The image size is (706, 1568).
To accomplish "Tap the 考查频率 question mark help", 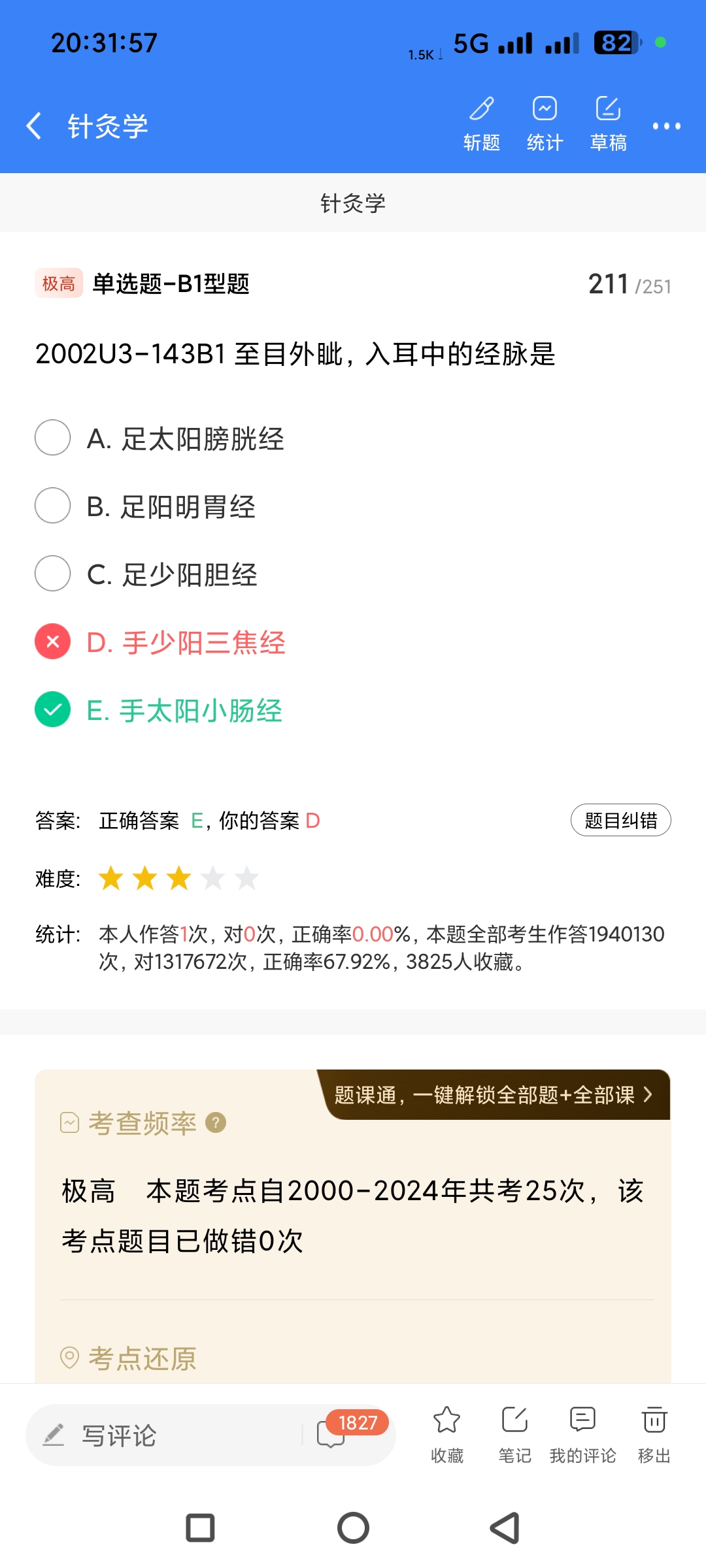I will click(216, 1122).
